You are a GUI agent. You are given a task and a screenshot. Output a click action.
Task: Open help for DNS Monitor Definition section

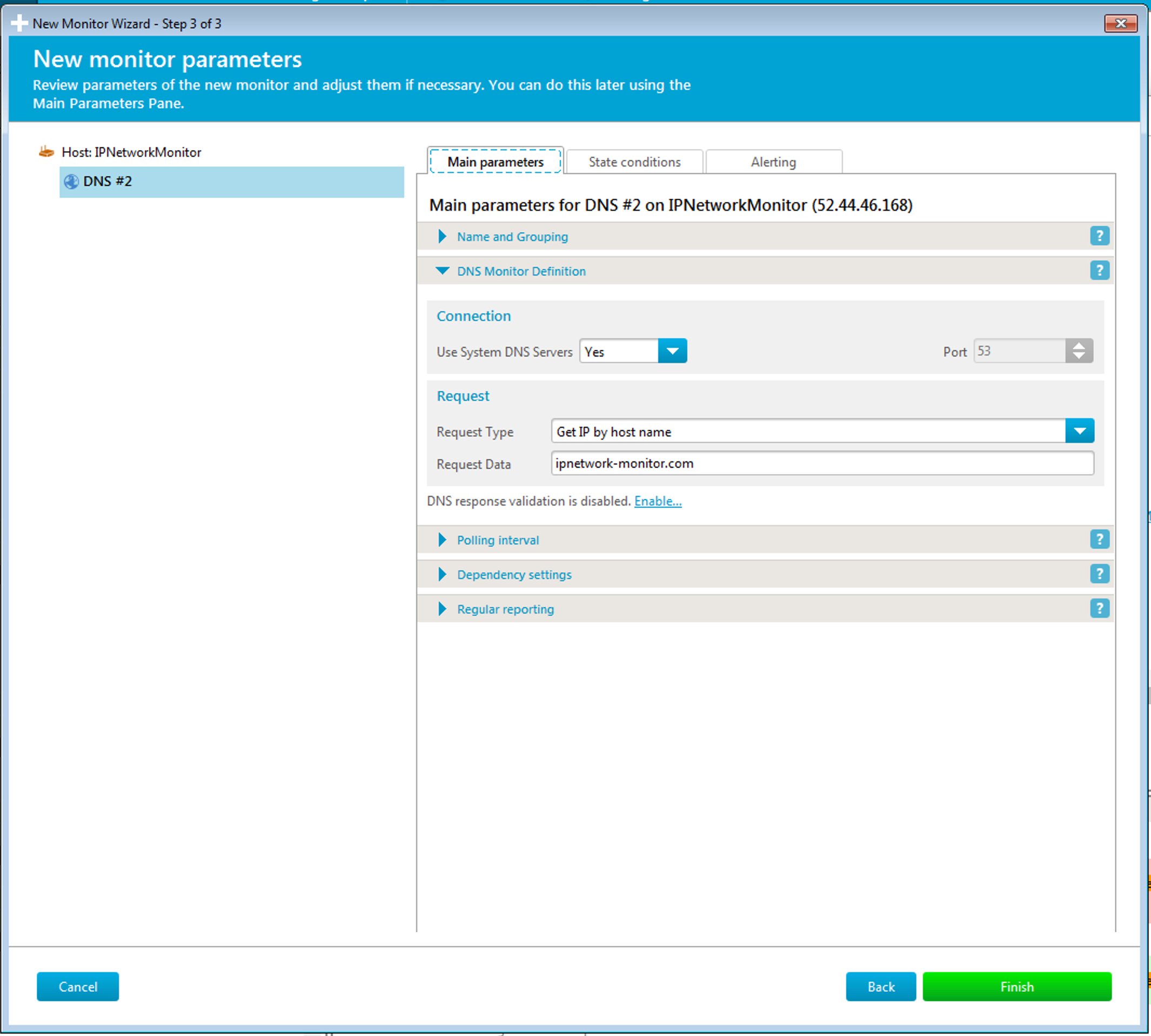coord(1099,271)
